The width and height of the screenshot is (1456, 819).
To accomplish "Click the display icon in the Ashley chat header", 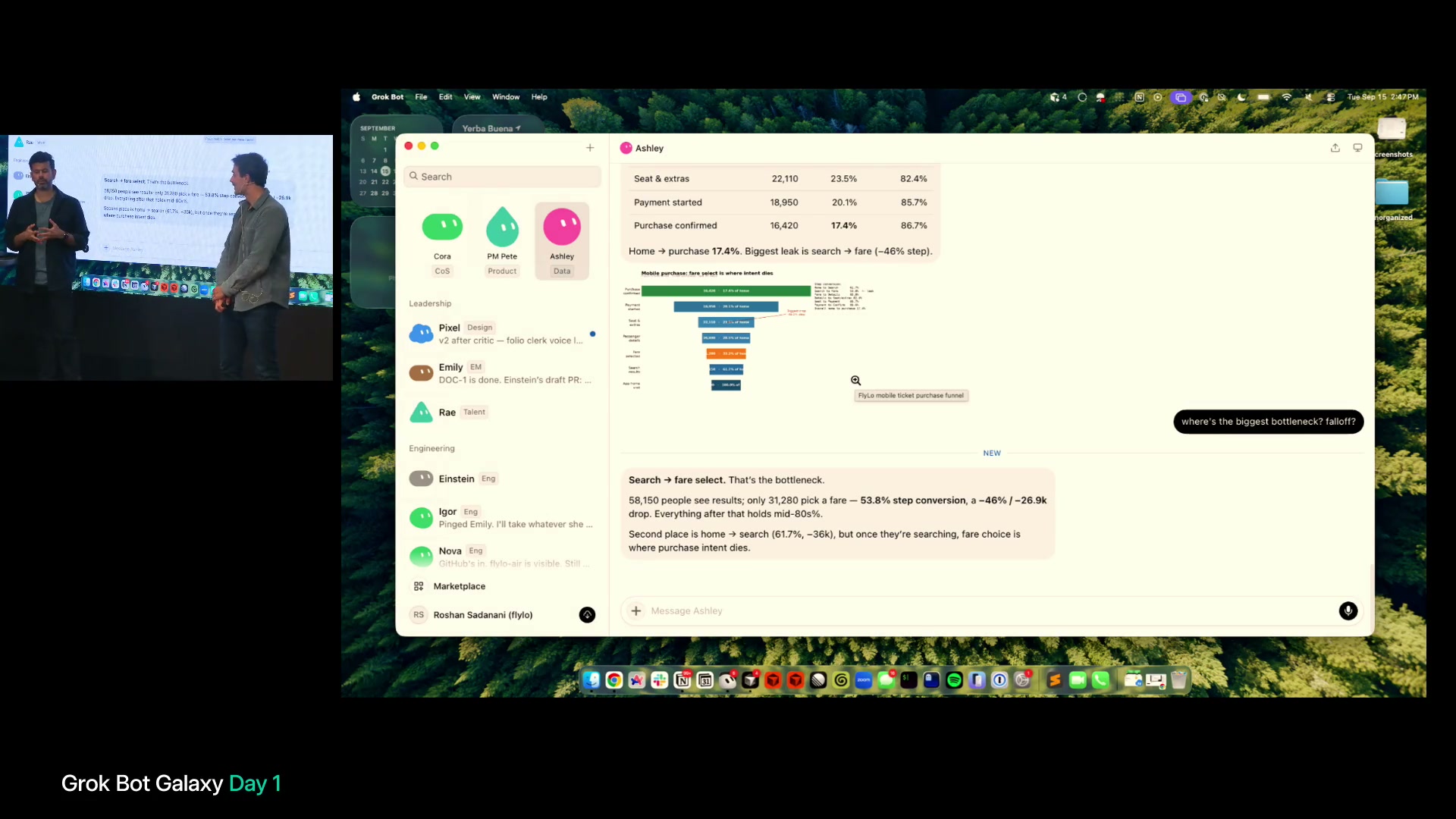I will point(1358,148).
